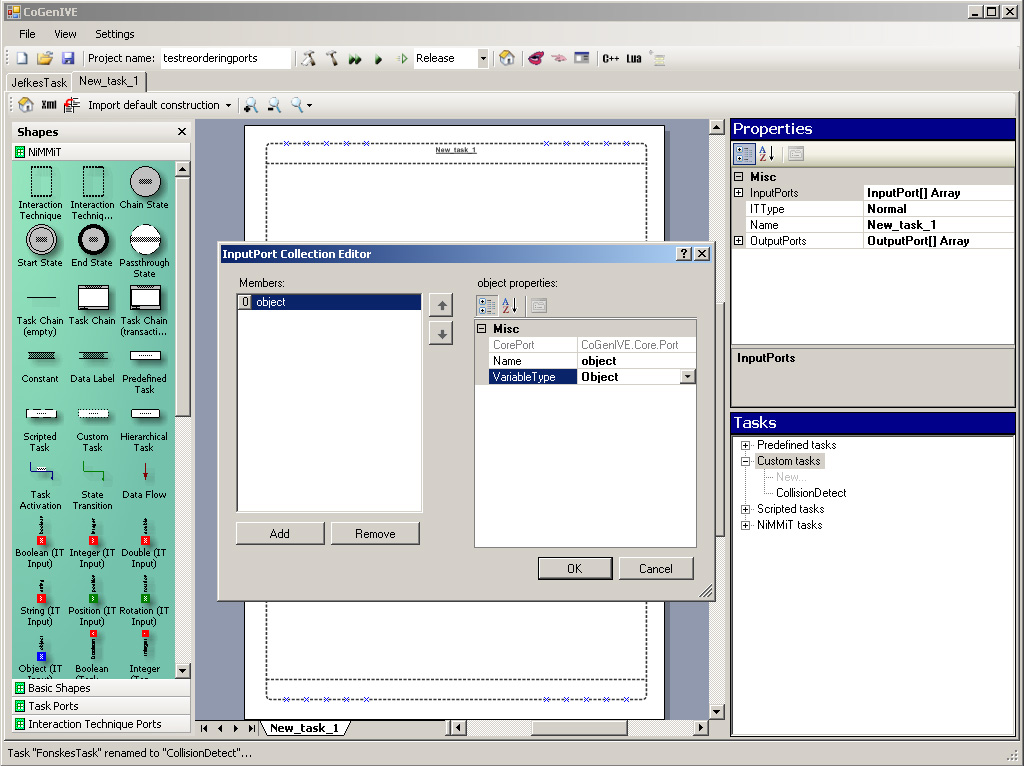Switch to the JefkesTask tab
Viewport: 1024px width, 766px height.
point(39,82)
